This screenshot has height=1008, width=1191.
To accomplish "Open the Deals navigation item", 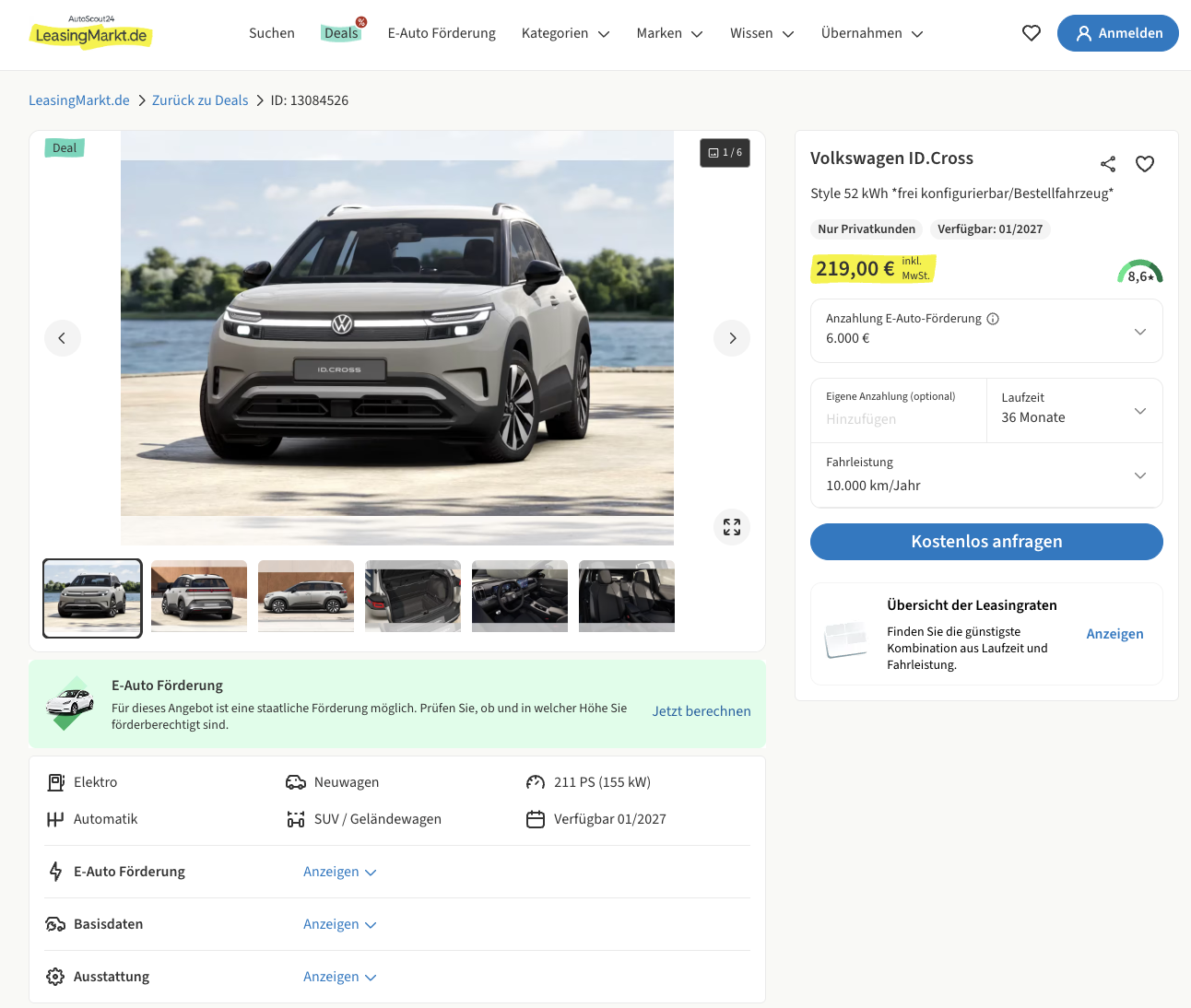I will pos(341,33).
